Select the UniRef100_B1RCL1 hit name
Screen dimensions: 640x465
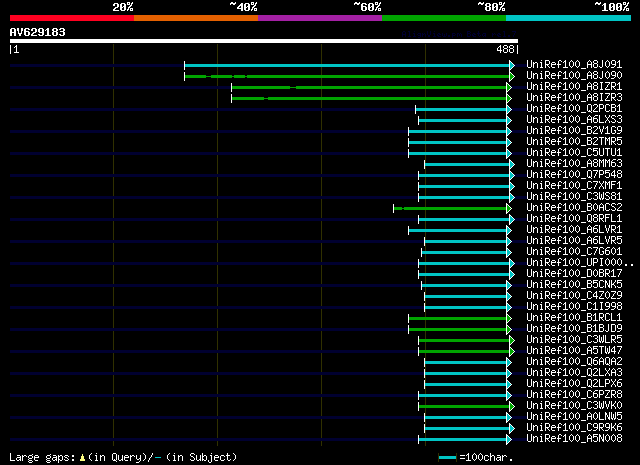click(574, 317)
